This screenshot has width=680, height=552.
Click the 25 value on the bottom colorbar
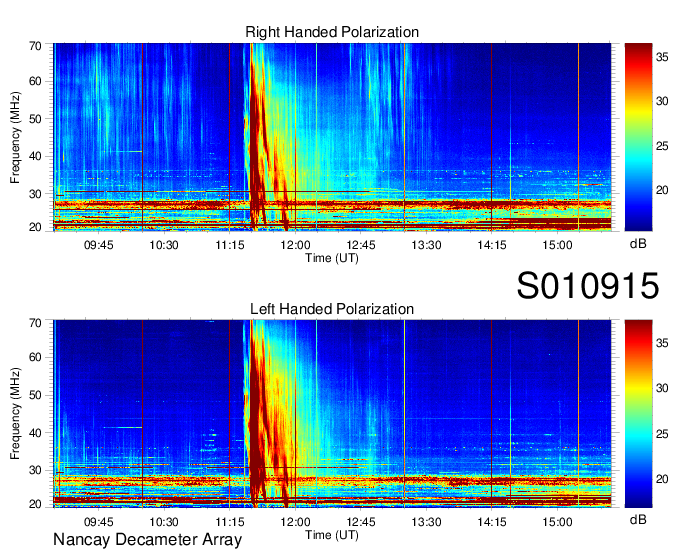coord(662,434)
